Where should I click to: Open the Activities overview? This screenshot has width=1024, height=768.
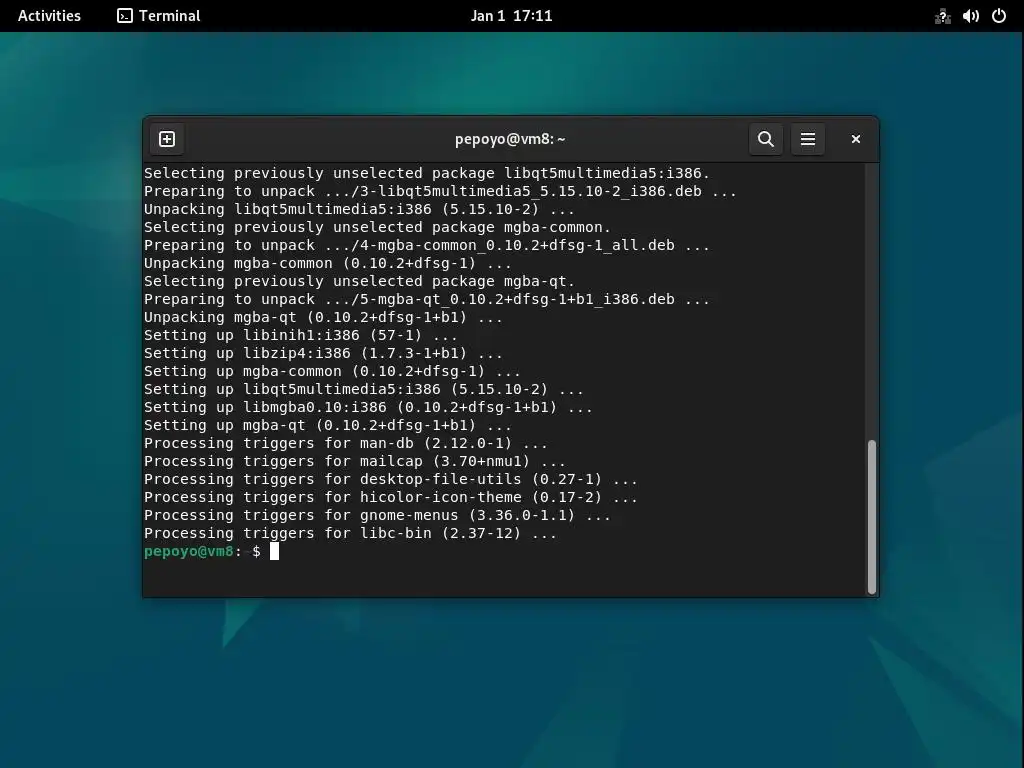[x=49, y=16]
